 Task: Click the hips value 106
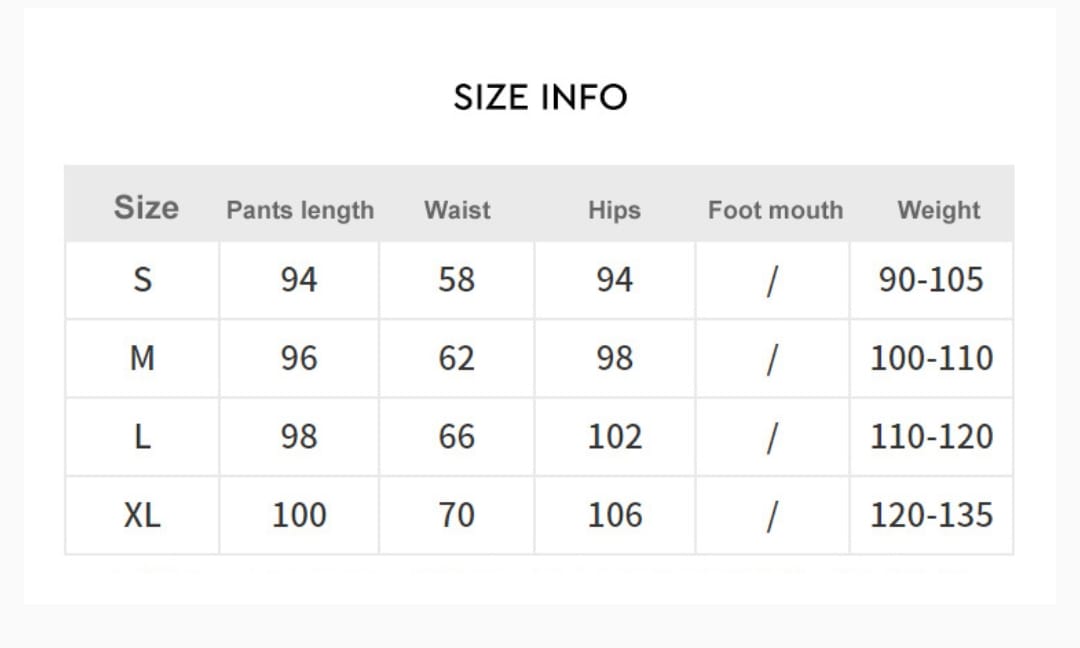(x=614, y=515)
